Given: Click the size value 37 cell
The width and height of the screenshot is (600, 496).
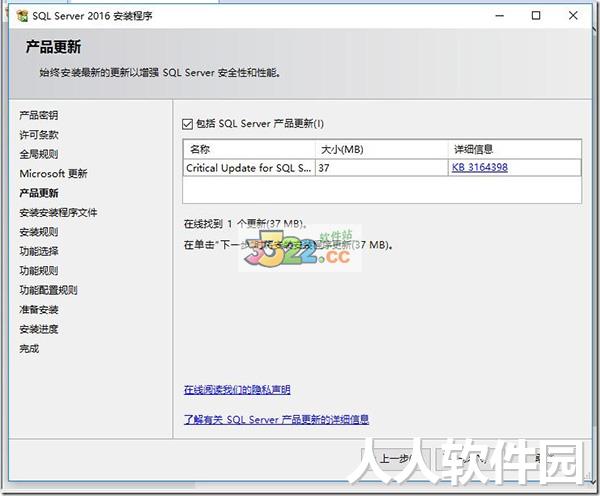Looking at the screenshot, I should (382, 168).
